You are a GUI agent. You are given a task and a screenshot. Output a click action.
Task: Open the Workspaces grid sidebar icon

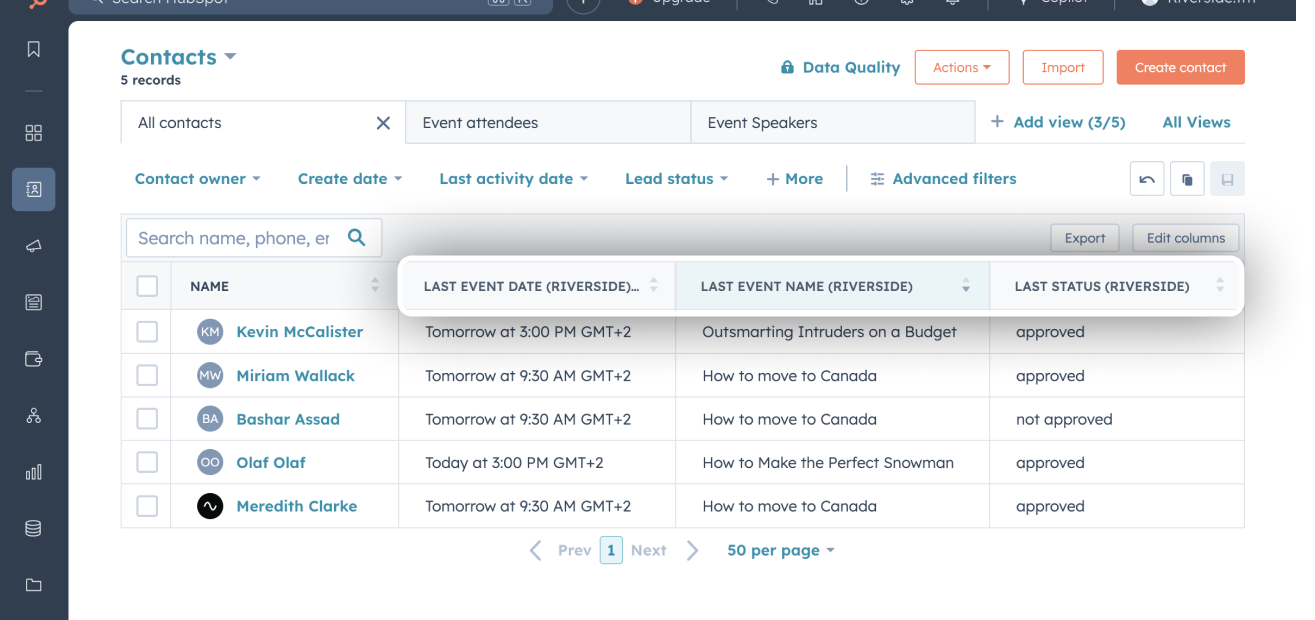[34, 133]
